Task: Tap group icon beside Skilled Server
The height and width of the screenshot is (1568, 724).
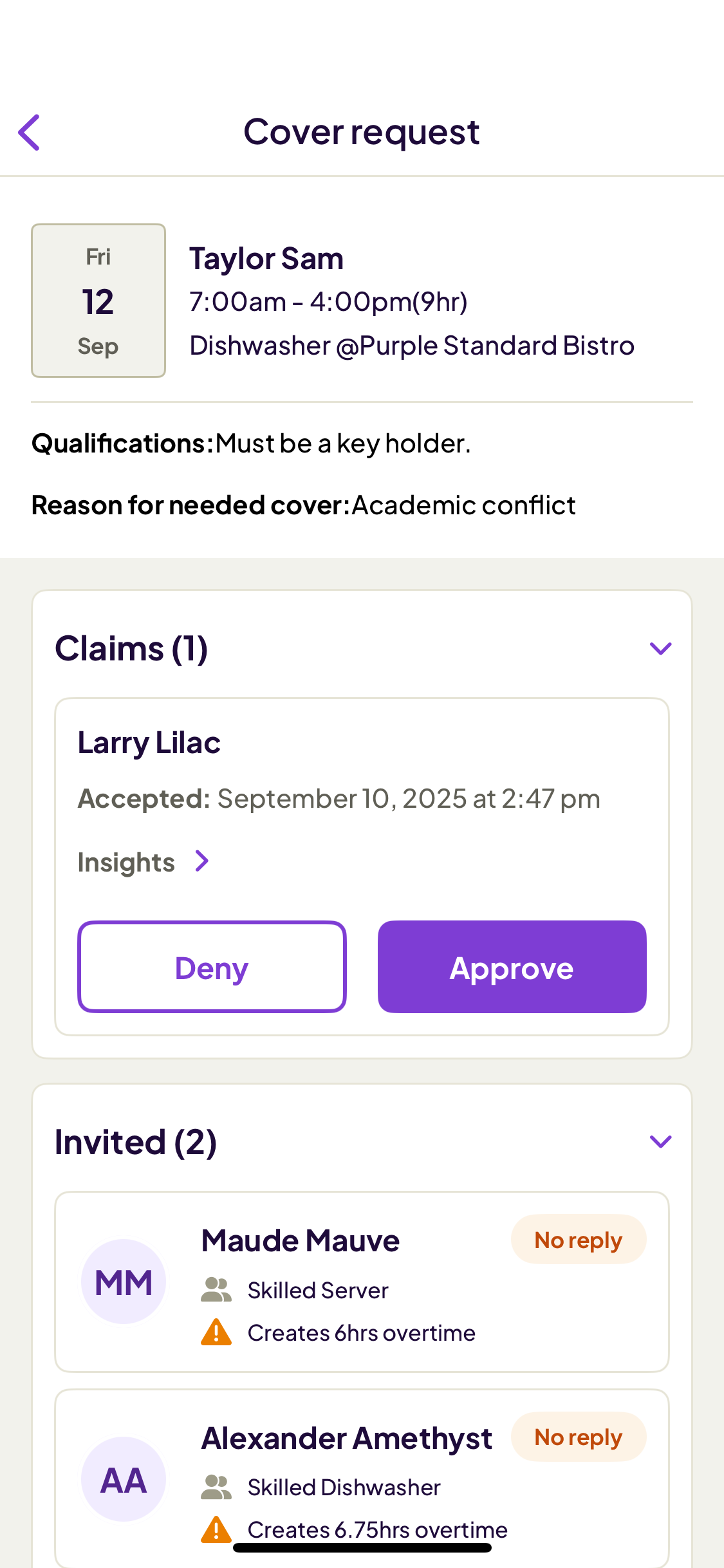Action: pos(216,1290)
